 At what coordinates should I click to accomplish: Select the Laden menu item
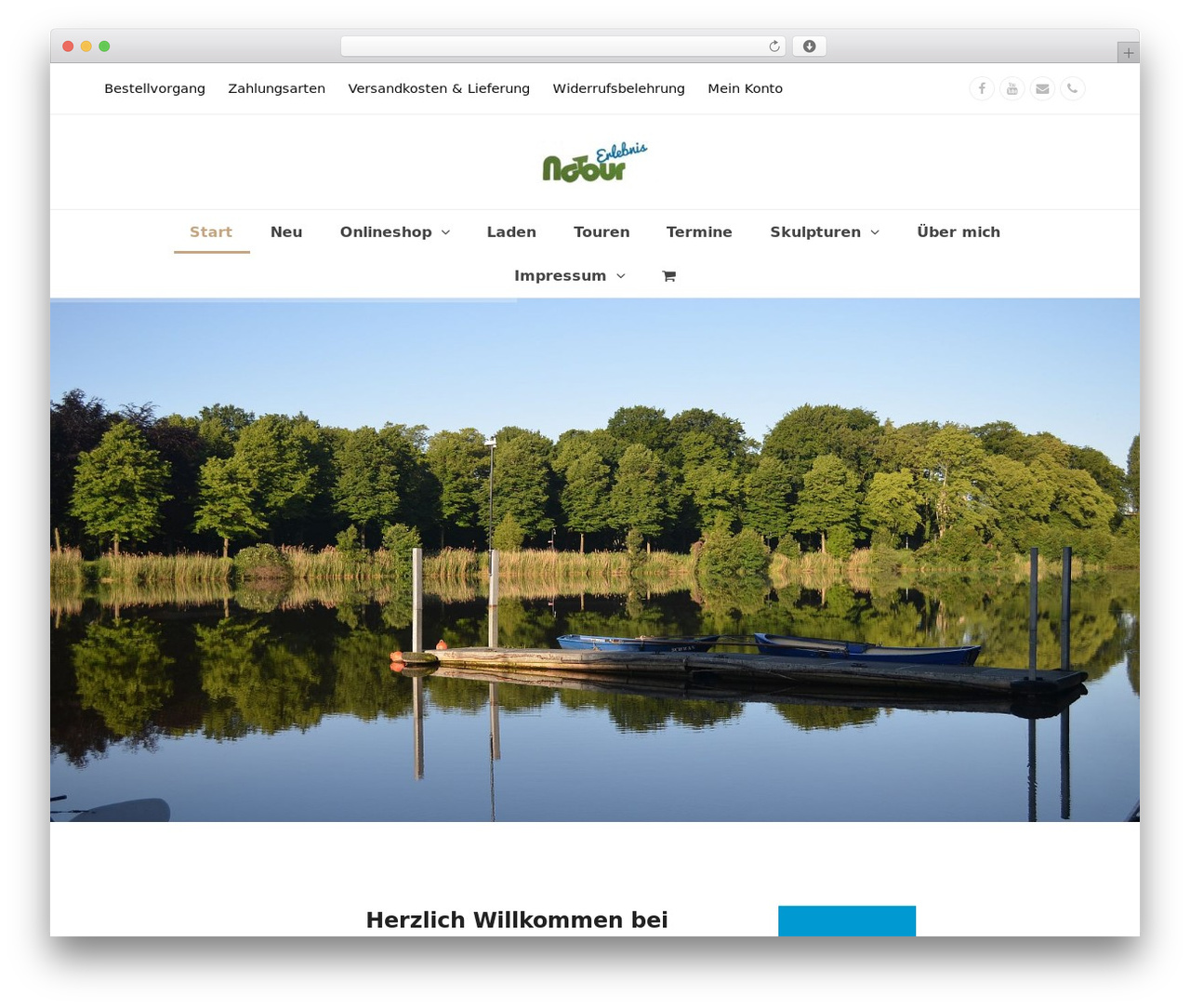(511, 232)
